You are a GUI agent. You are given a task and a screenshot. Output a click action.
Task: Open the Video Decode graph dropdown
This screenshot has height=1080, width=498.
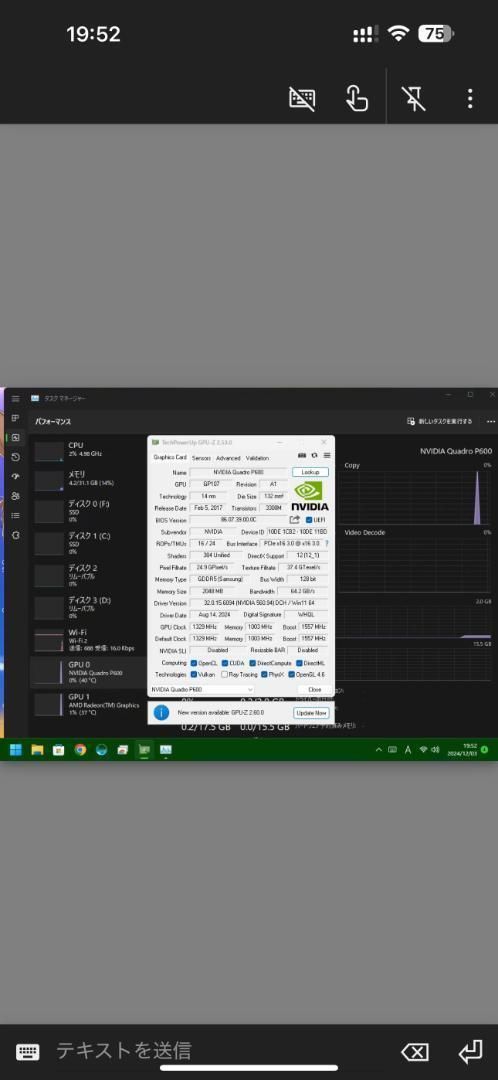click(x=364, y=532)
